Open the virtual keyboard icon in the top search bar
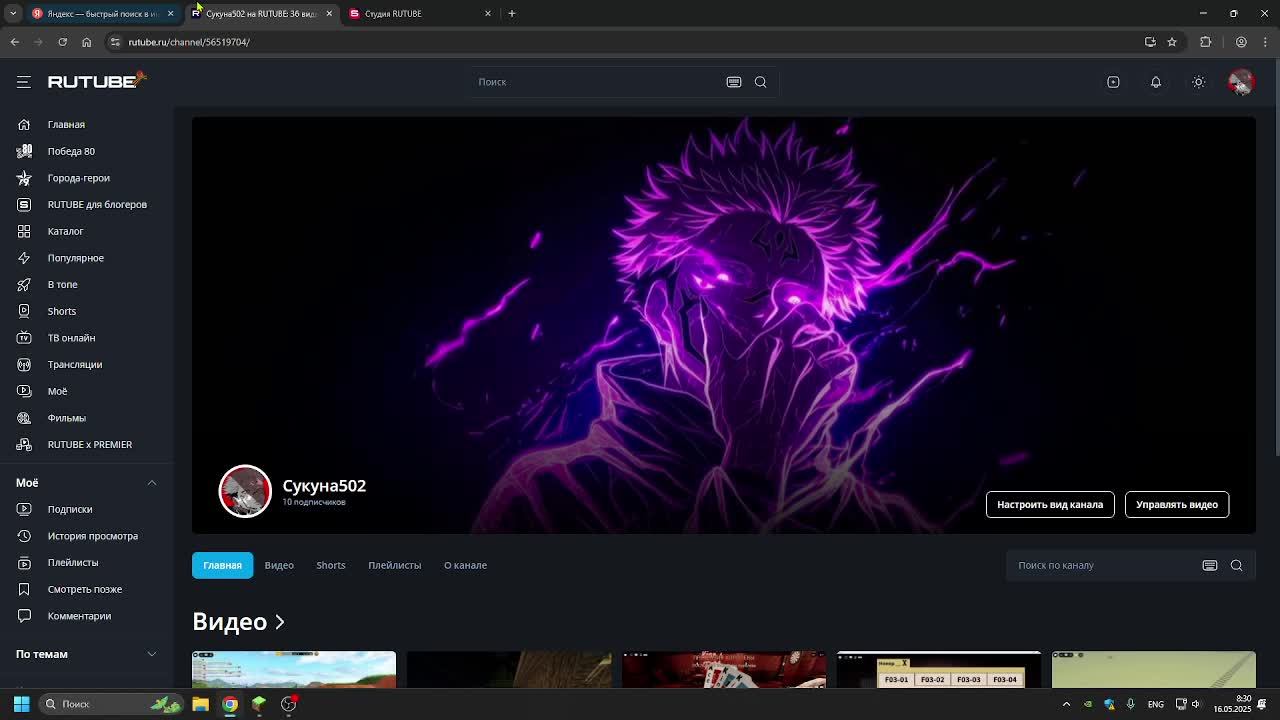 point(734,82)
